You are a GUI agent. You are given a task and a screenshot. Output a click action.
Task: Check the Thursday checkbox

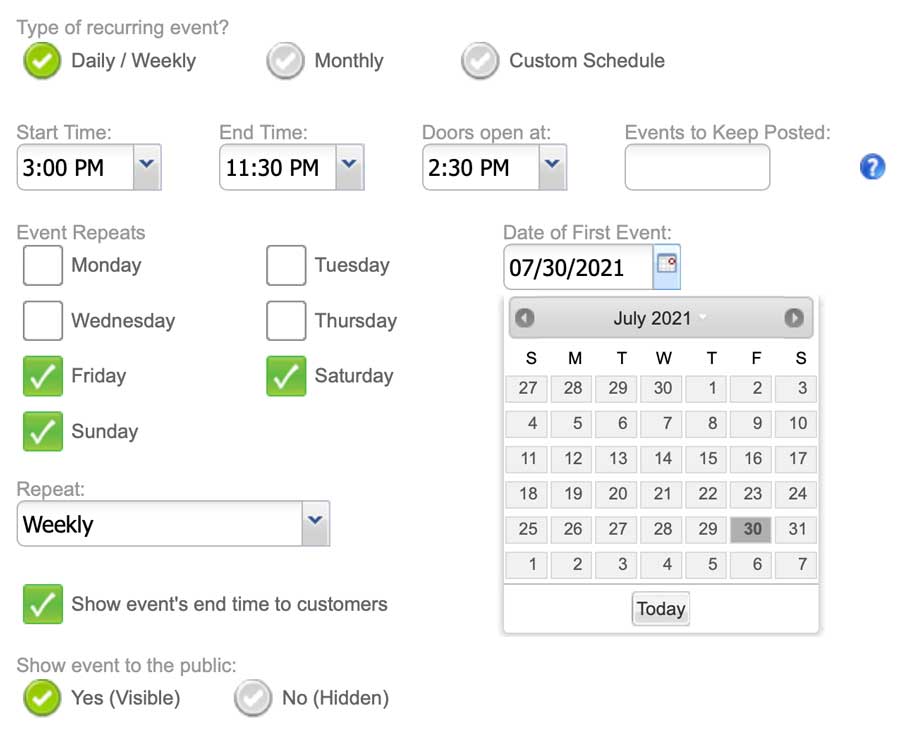point(286,320)
